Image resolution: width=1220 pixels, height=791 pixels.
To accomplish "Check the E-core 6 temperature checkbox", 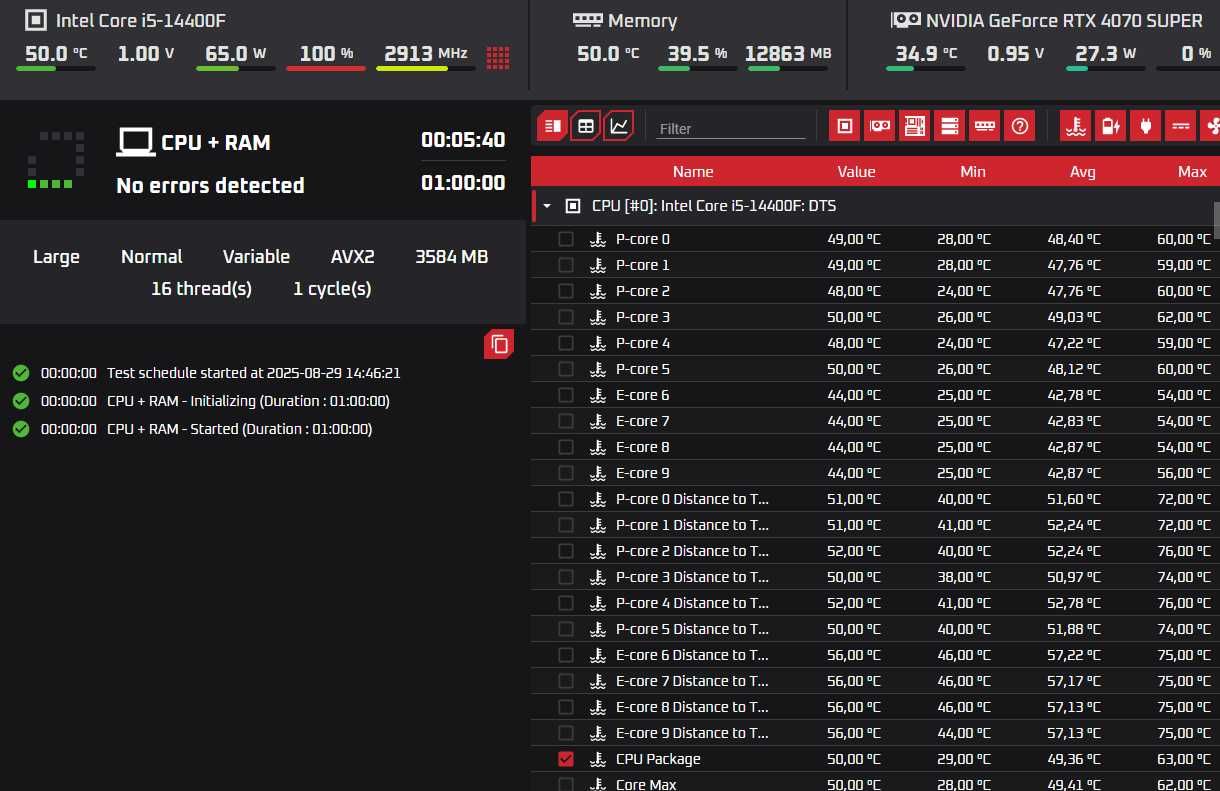I will (566, 395).
